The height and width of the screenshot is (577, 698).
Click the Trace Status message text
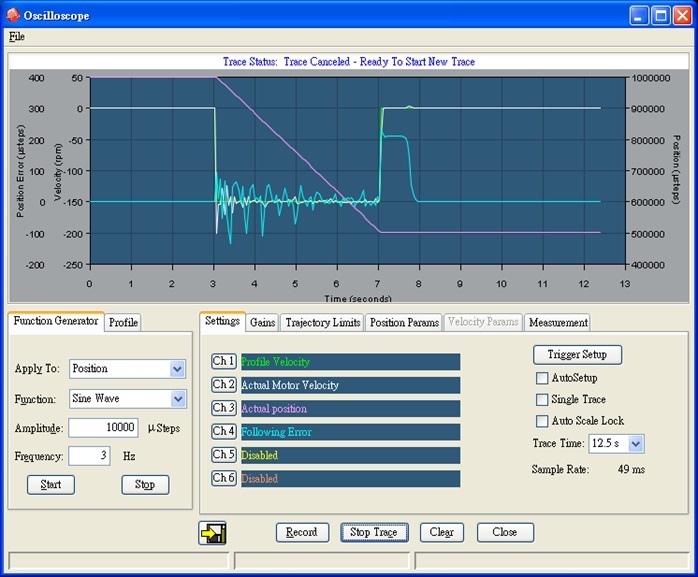pos(349,62)
